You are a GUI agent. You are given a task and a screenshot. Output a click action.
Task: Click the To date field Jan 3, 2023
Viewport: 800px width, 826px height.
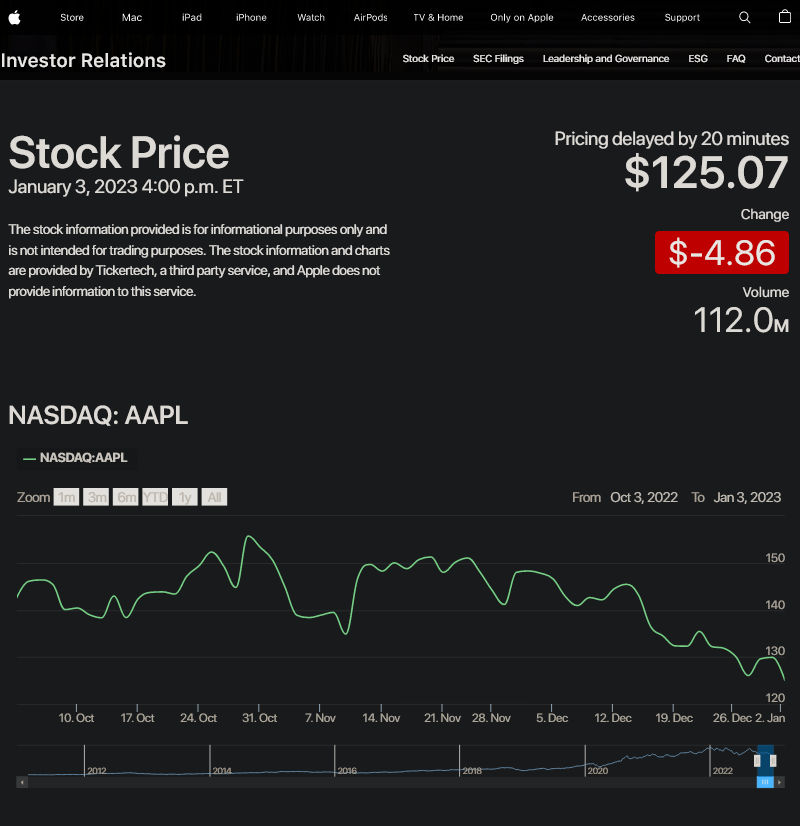[x=747, y=497]
